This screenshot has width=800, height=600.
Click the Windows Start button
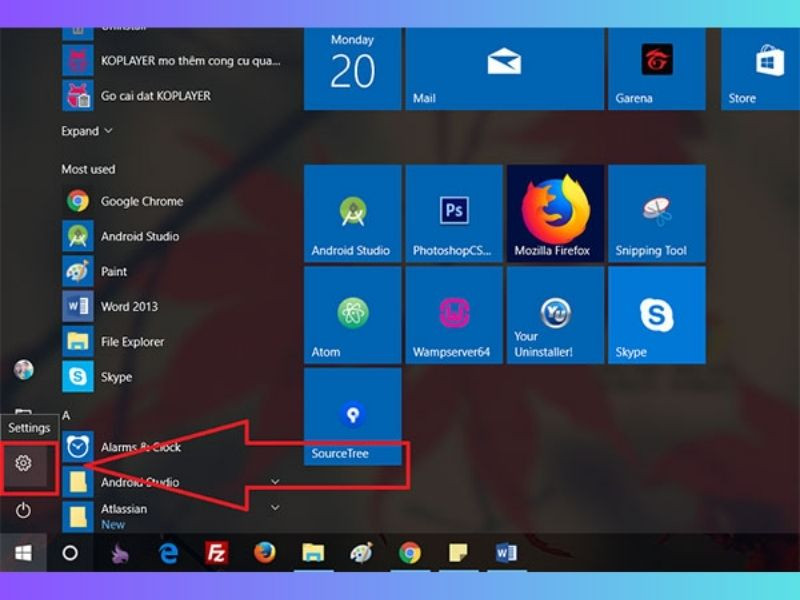click(x=23, y=553)
